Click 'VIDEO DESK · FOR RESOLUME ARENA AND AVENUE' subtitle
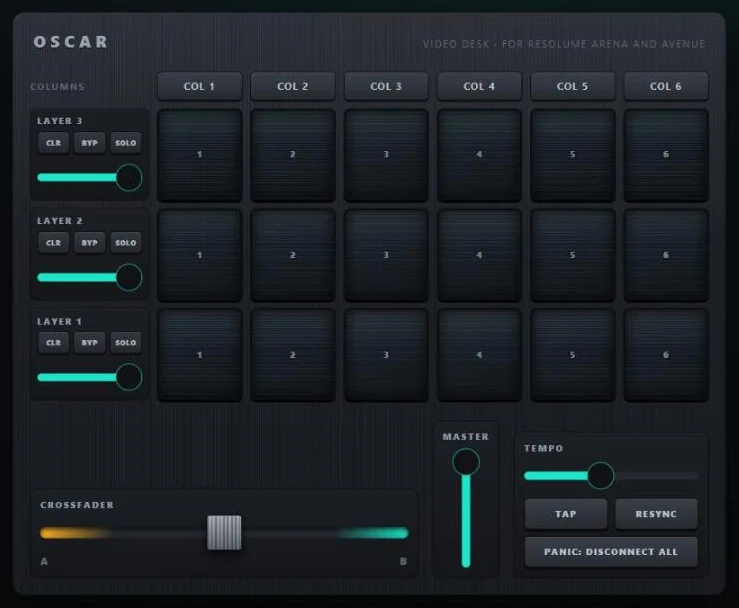This screenshot has height=608, width=739. pos(564,44)
